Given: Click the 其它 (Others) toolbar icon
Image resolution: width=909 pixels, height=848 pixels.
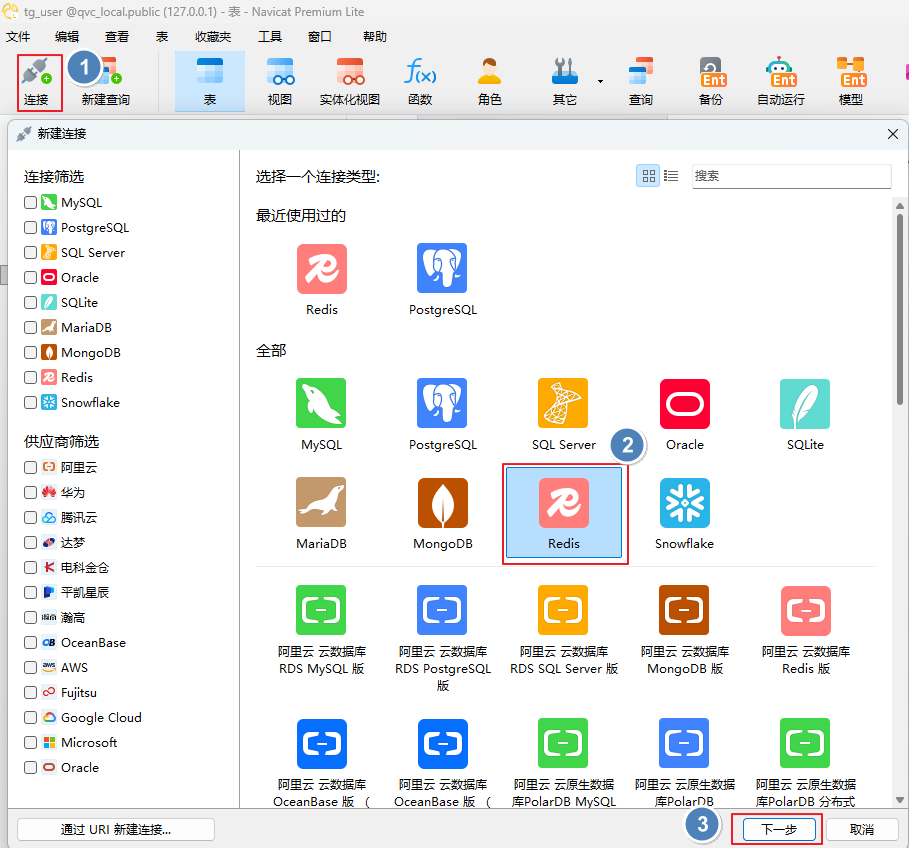Looking at the screenshot, I should coord(565,82).
